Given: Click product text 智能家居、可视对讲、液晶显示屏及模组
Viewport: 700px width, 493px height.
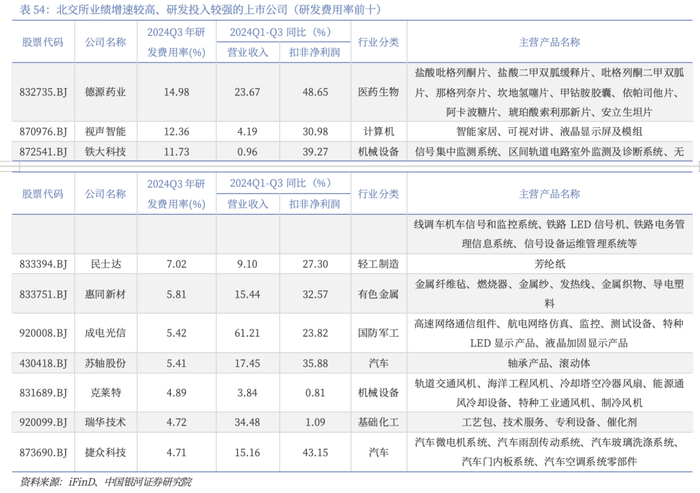Looking at the screenshot, I should (x=549, y=132).
